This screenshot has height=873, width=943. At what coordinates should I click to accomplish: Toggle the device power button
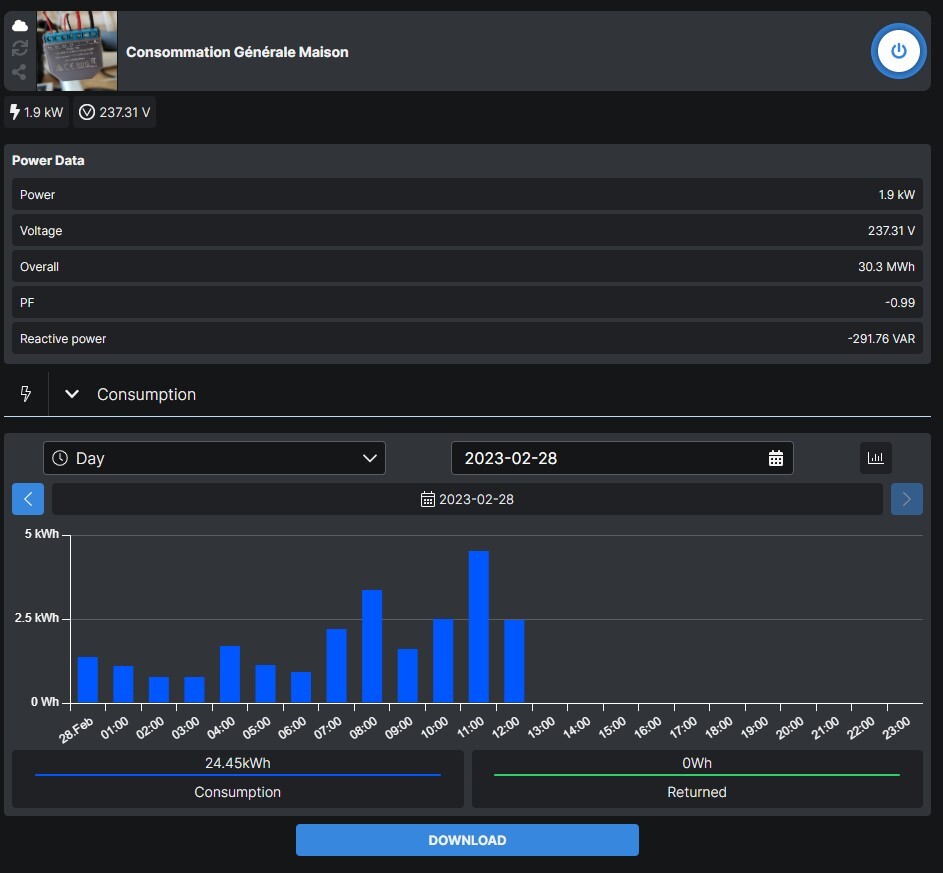pyautogui.click(x=898, y=51)
